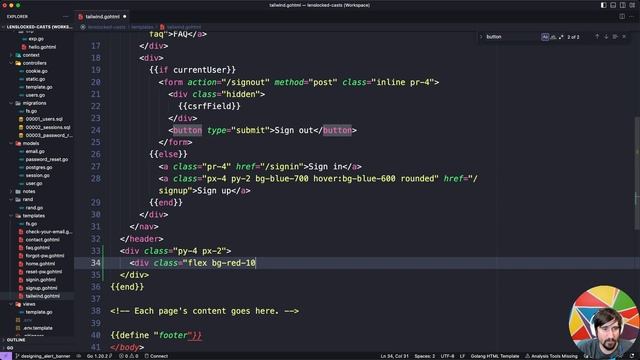This screenshot has height=360, width=640.
Task: Switch to the tailwind.gohtml editor tab
Action: click(102, 17)
